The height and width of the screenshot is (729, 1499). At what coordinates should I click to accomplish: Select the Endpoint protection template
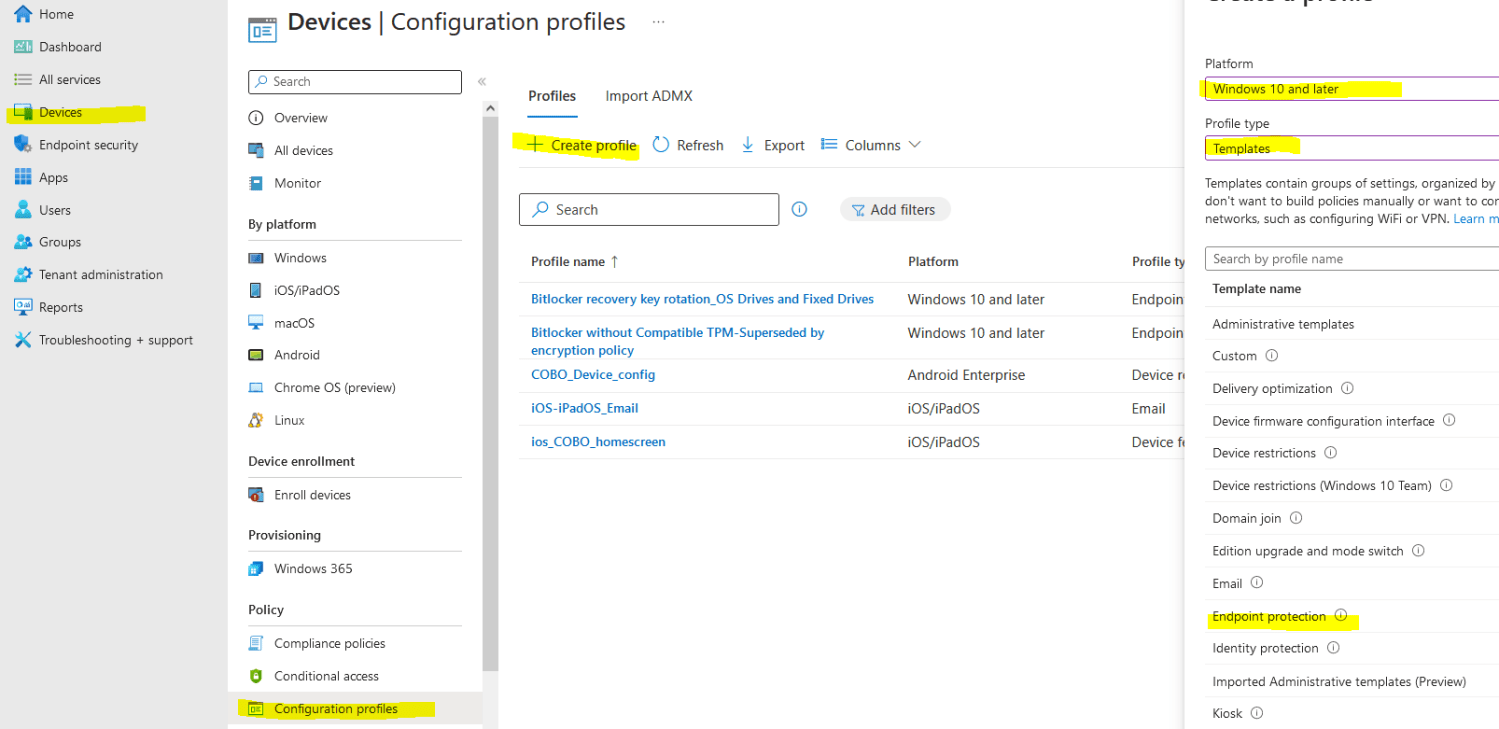1267,616
